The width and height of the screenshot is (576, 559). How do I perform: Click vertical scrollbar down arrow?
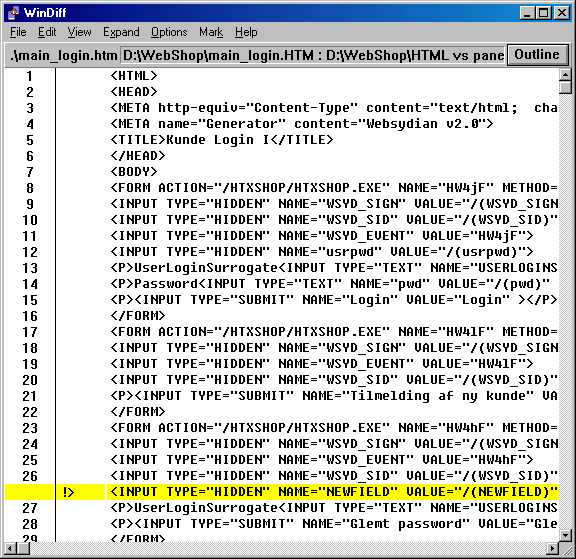coord(565,535)
